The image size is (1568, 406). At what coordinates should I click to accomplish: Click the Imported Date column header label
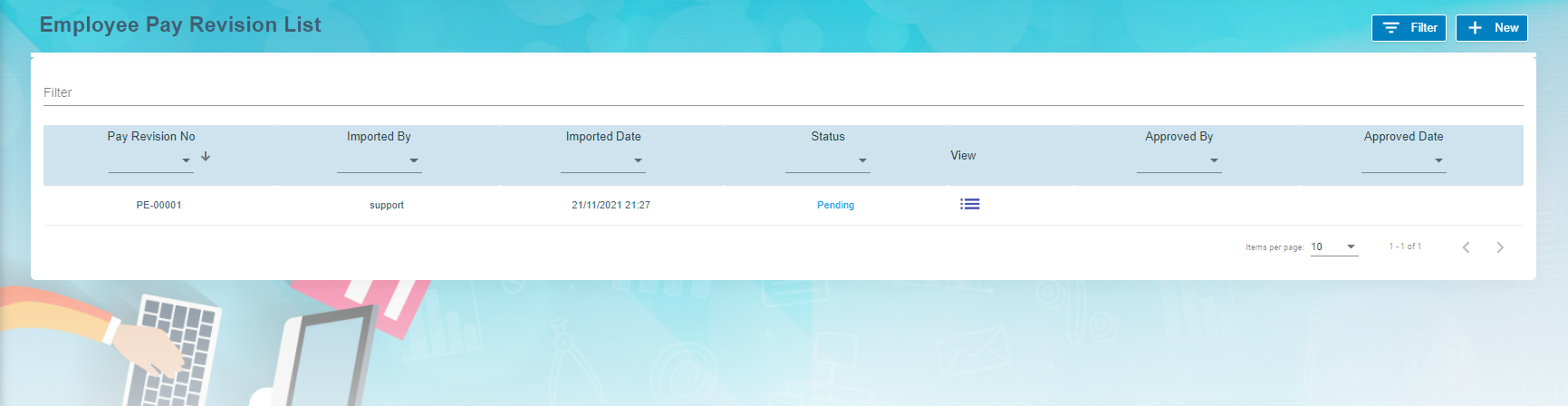(x=603, y=137)
